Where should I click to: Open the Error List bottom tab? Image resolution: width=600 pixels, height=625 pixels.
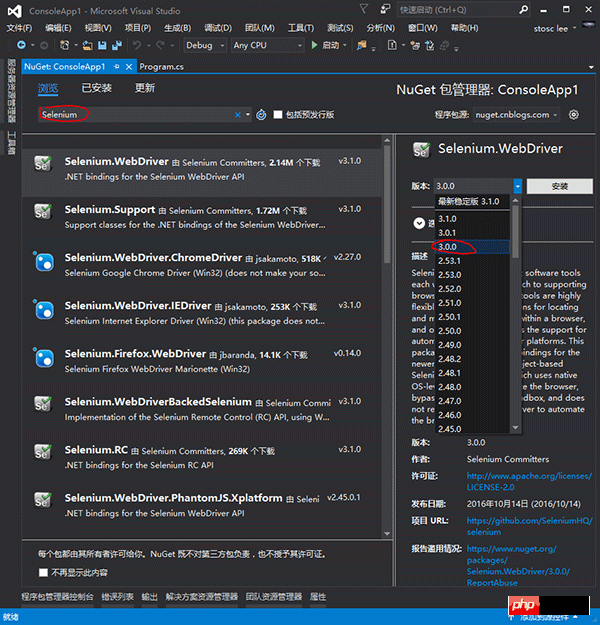point(117,597)
